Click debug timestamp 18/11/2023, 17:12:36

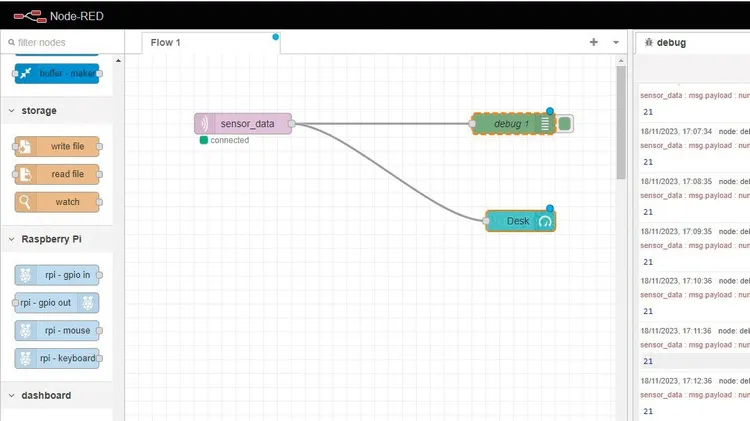coord(676,381)
